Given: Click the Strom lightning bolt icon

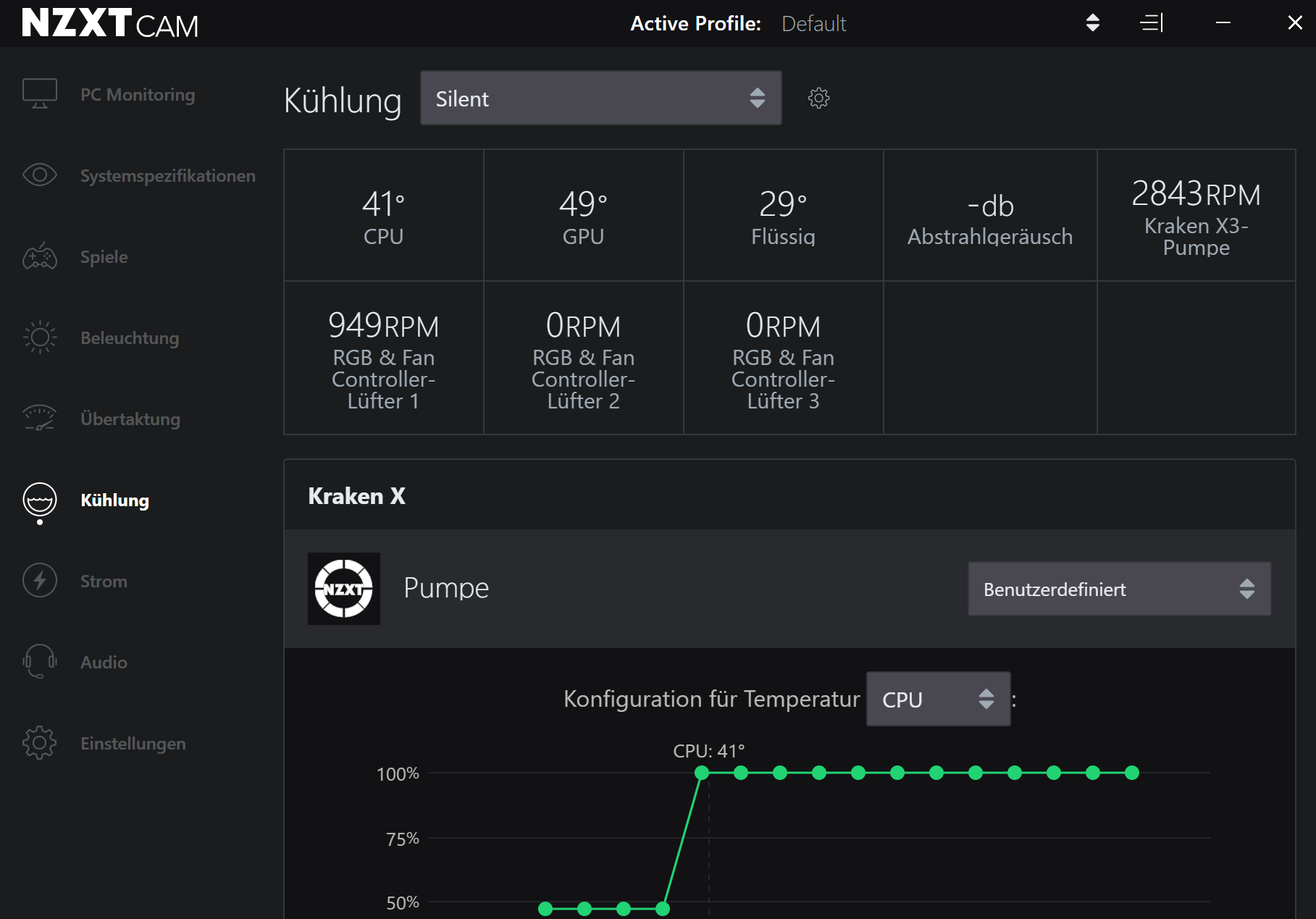Looking at the screenshot, I should pyautogui.click(x=40, y=581).
